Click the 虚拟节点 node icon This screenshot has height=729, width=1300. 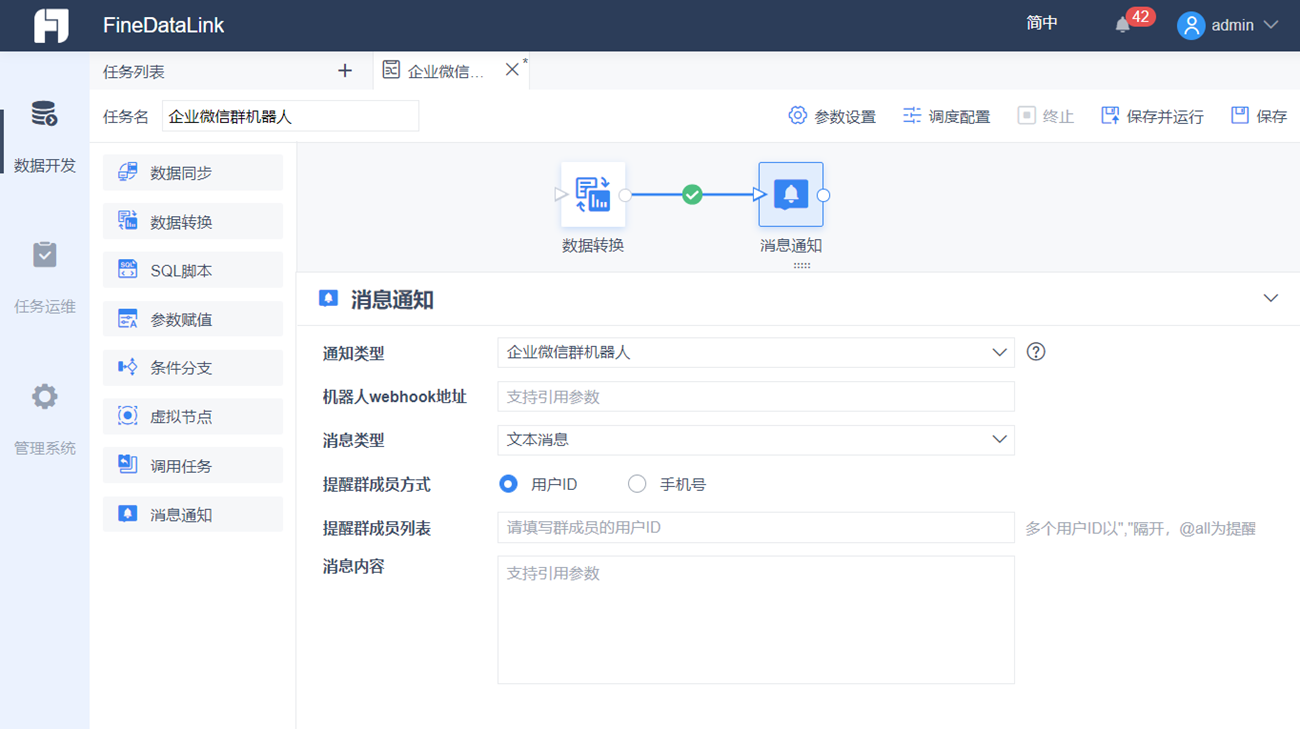pos(127,416)
